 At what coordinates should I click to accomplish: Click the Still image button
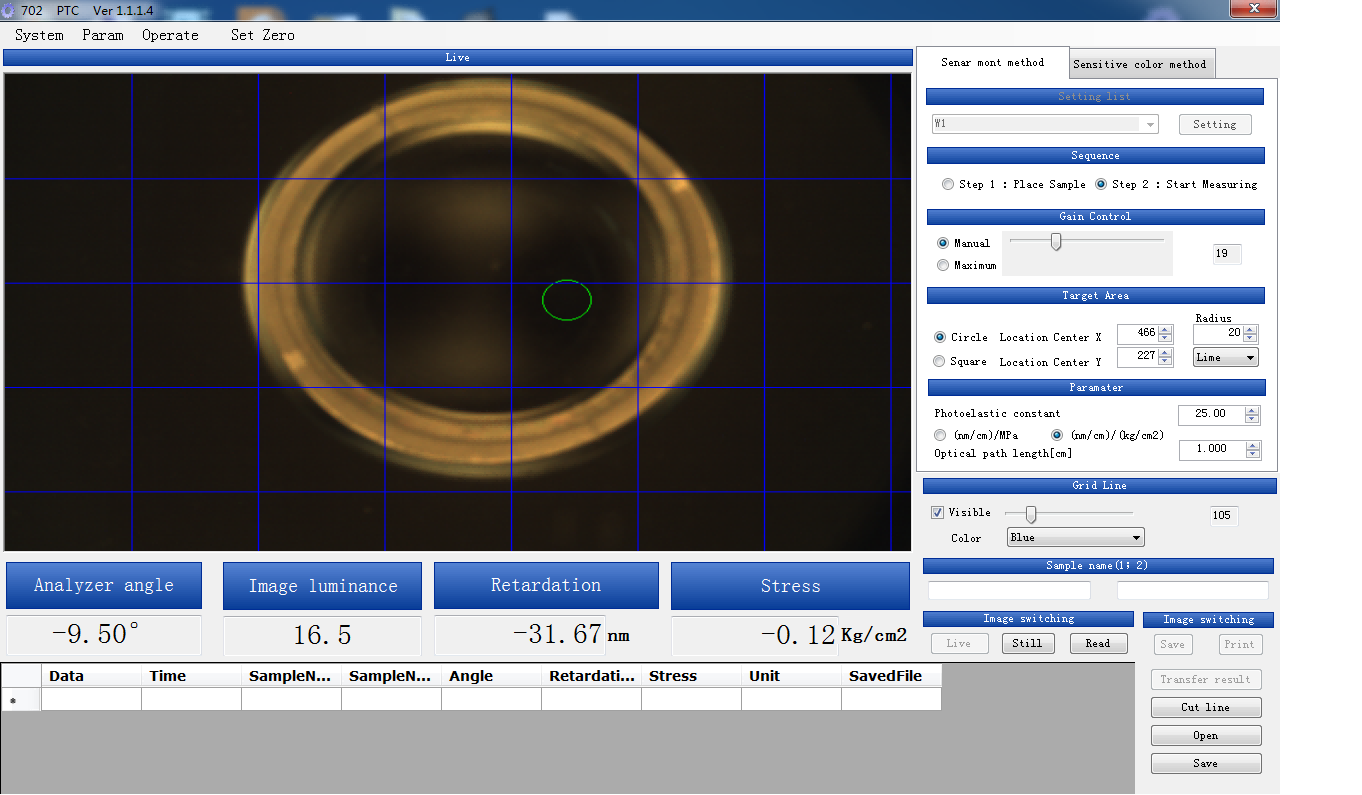tap(1027, 644)
